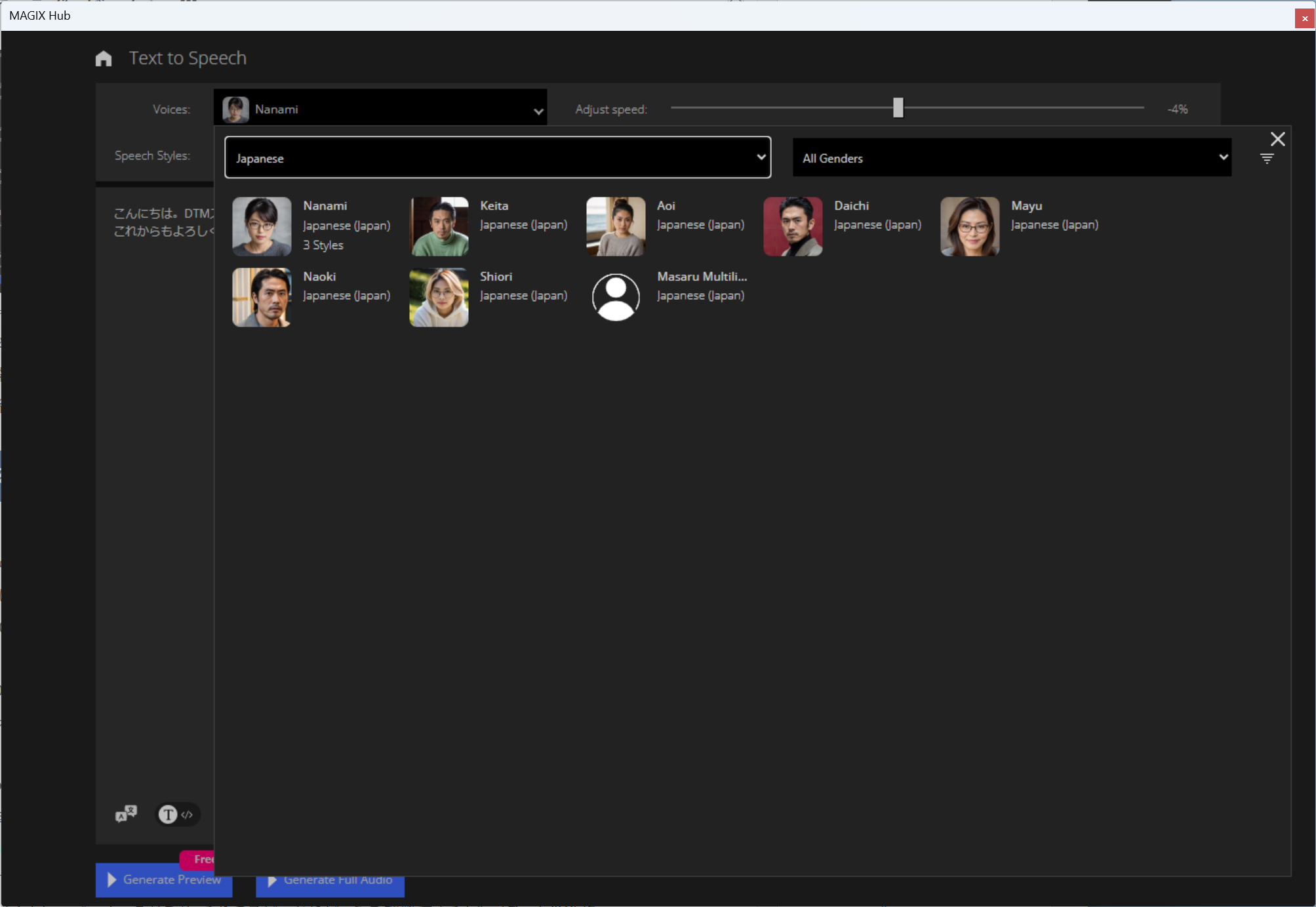
Task: Select Aoi voice portrait
Action: click(x=616, y=226)
